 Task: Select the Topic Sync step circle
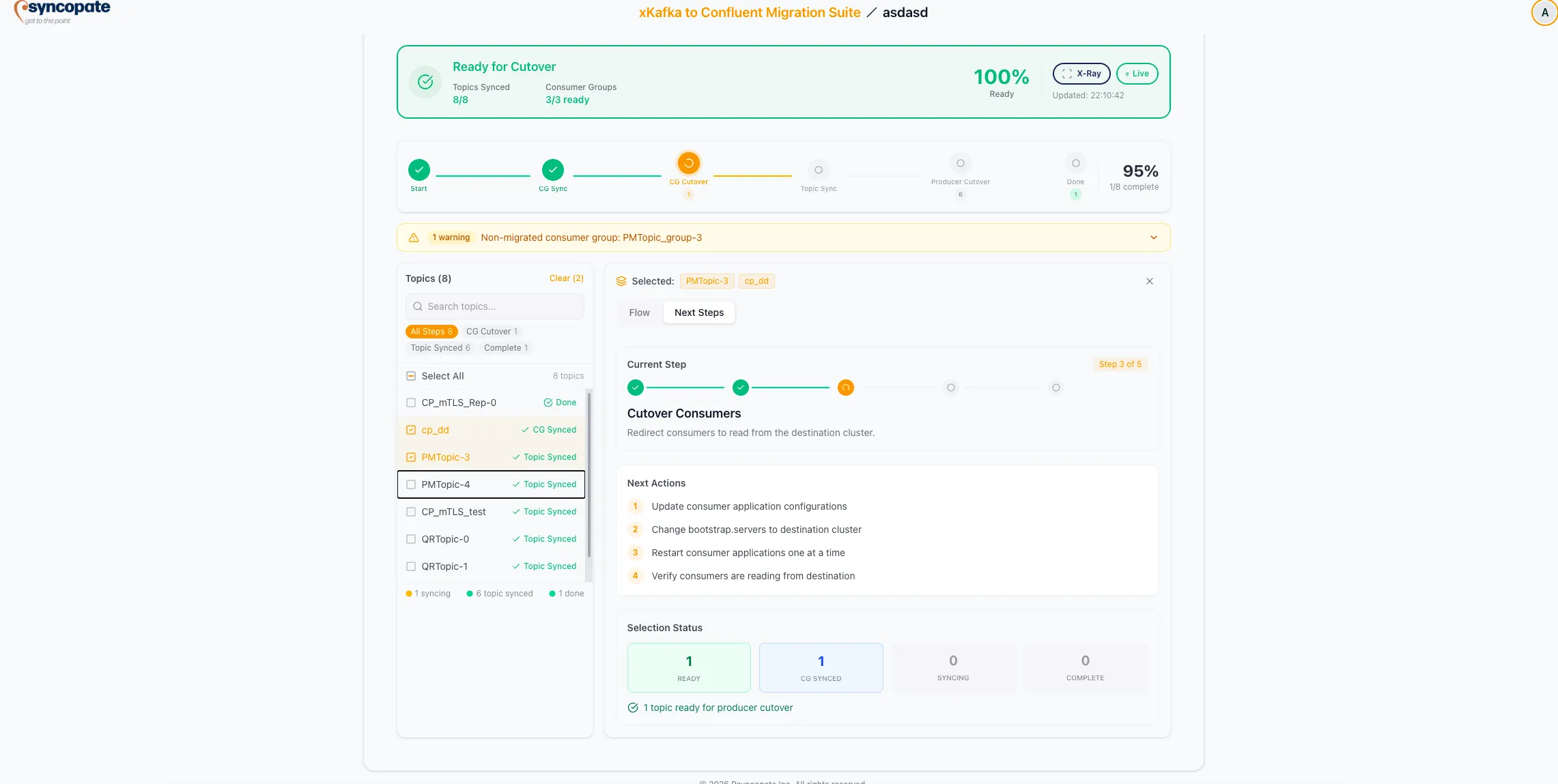pos(819,171)
